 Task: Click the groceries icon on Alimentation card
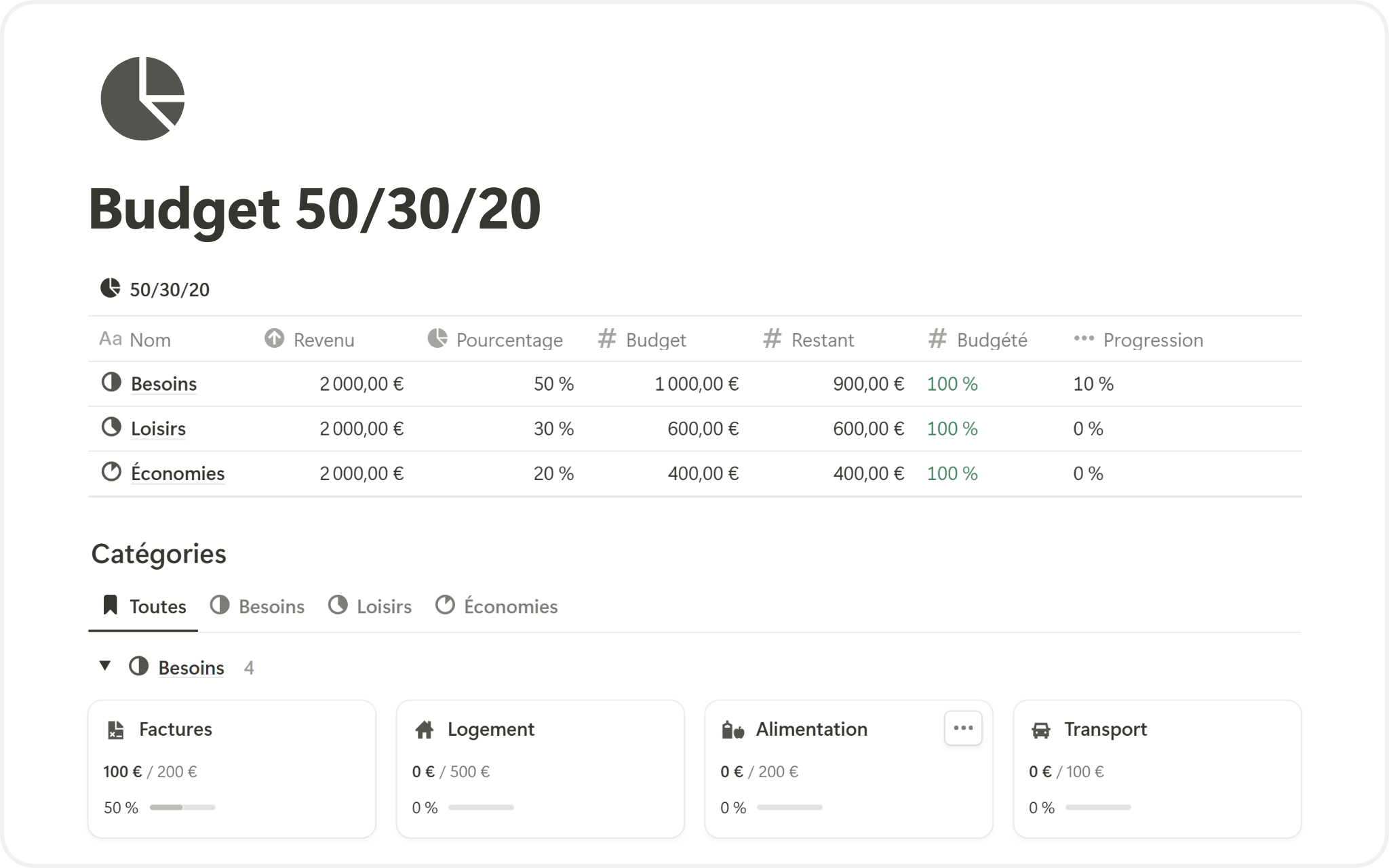(x=732, y=730)
